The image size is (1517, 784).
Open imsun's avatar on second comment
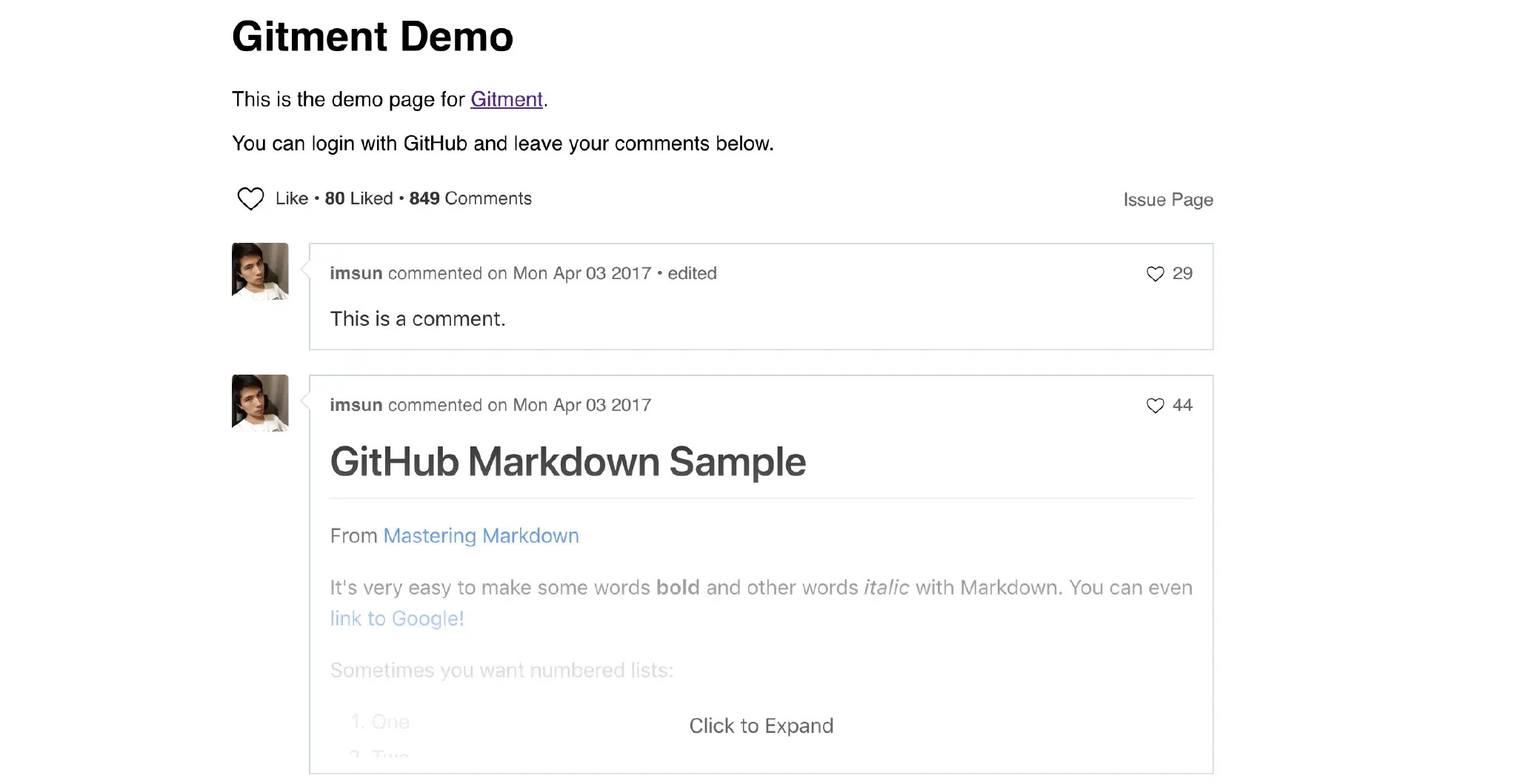[x=260, y=403]
